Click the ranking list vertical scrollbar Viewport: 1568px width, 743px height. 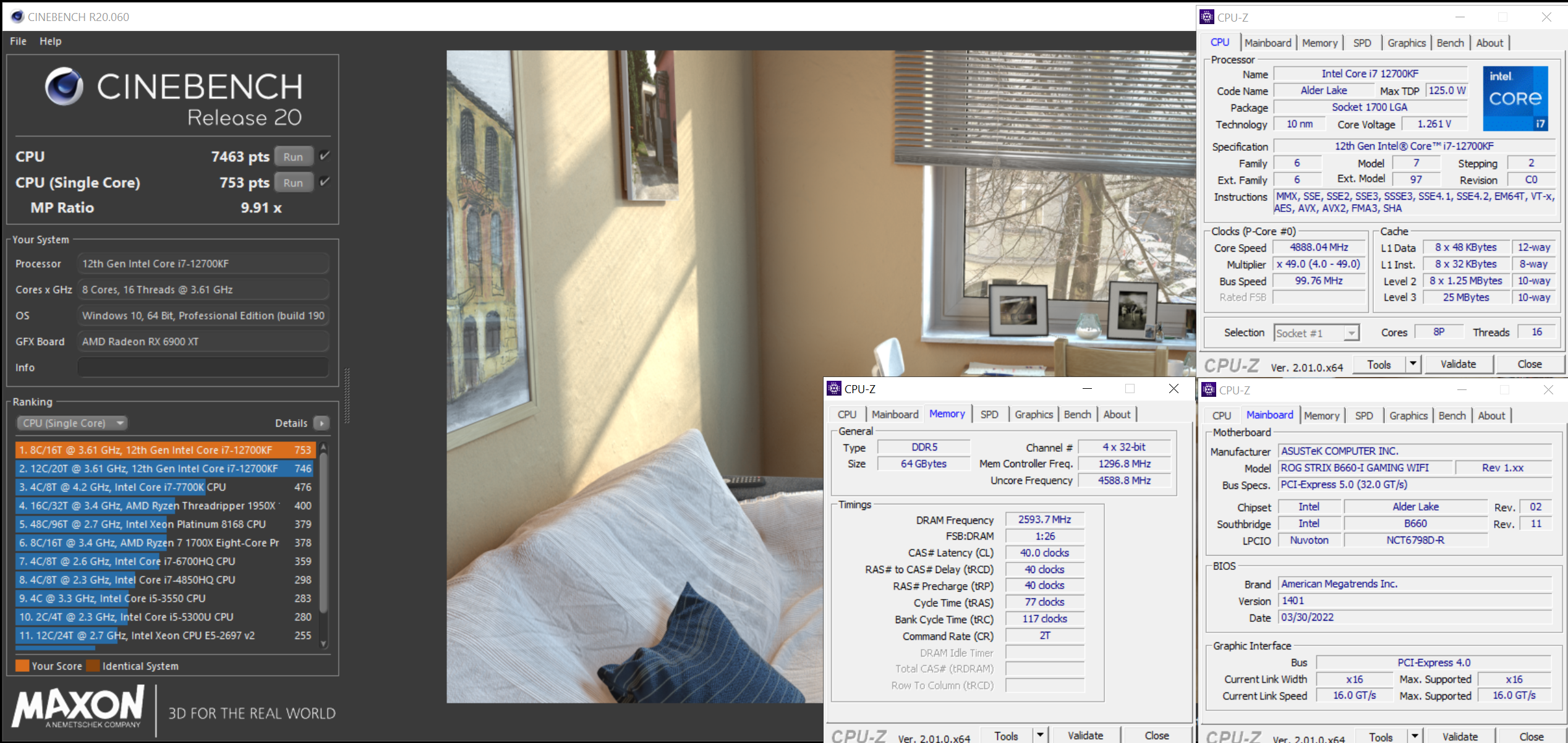pyautogui.click(x=323, y=533)
